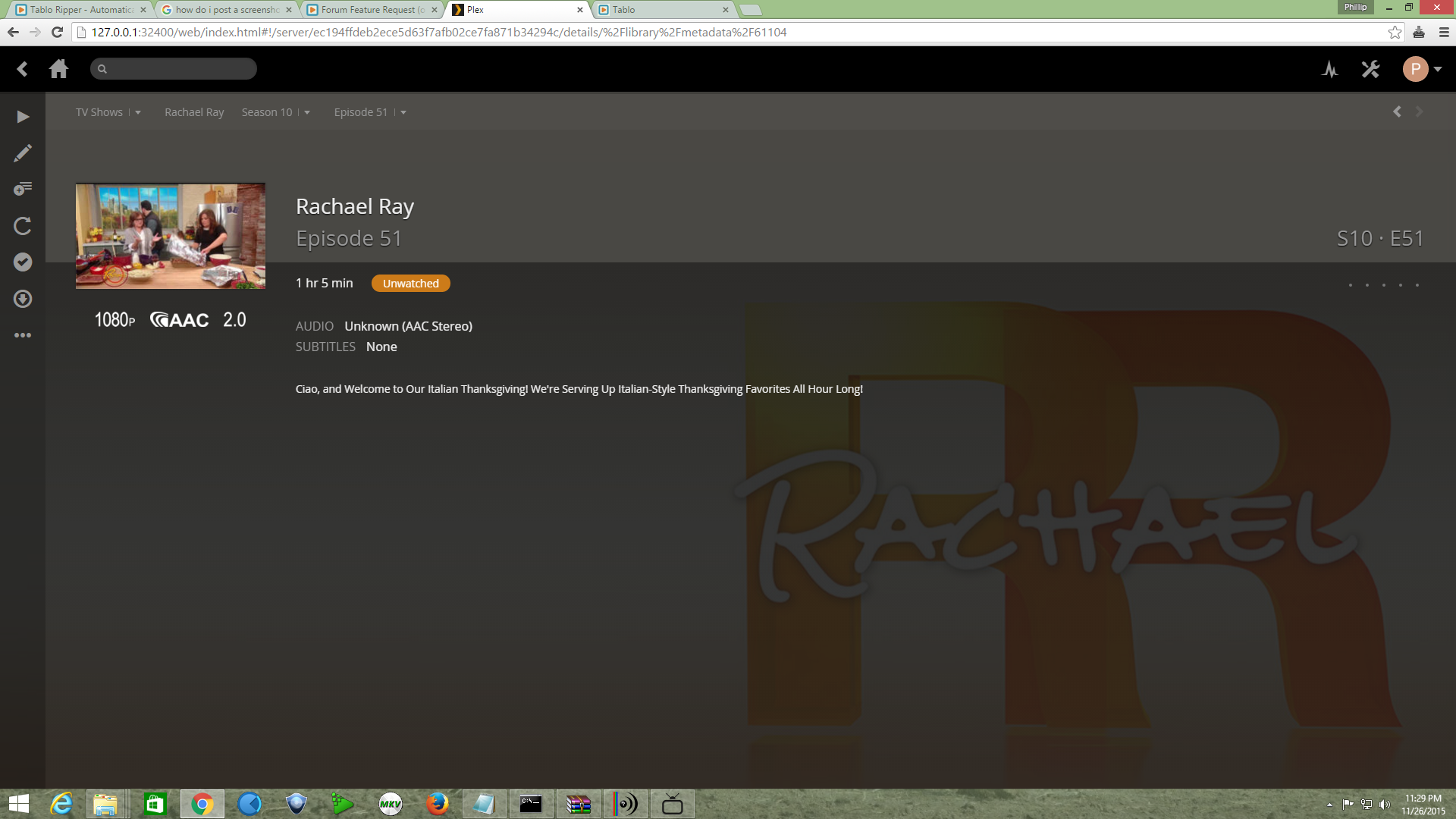Open the Activity status icon
Image resolution: width=1456 pixels, height=819 pixels.
click(x=1329, y=70)
